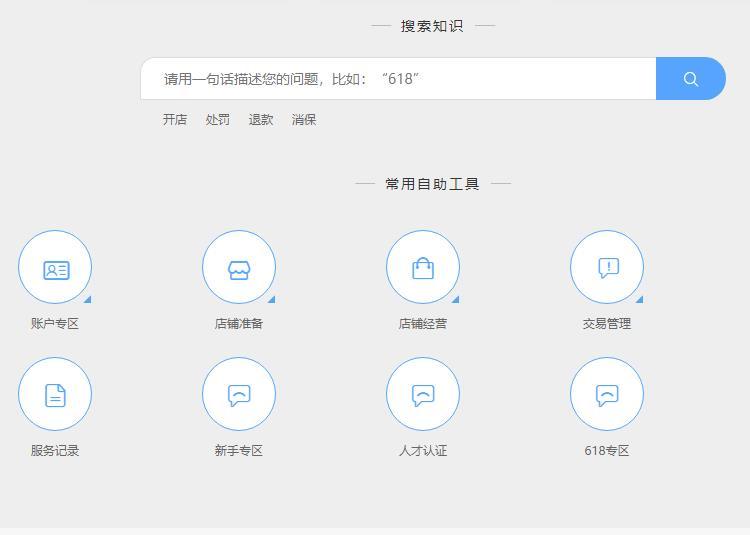750x535 pixels.
Task: Focus the knowledge search input field
Action: 398,79
